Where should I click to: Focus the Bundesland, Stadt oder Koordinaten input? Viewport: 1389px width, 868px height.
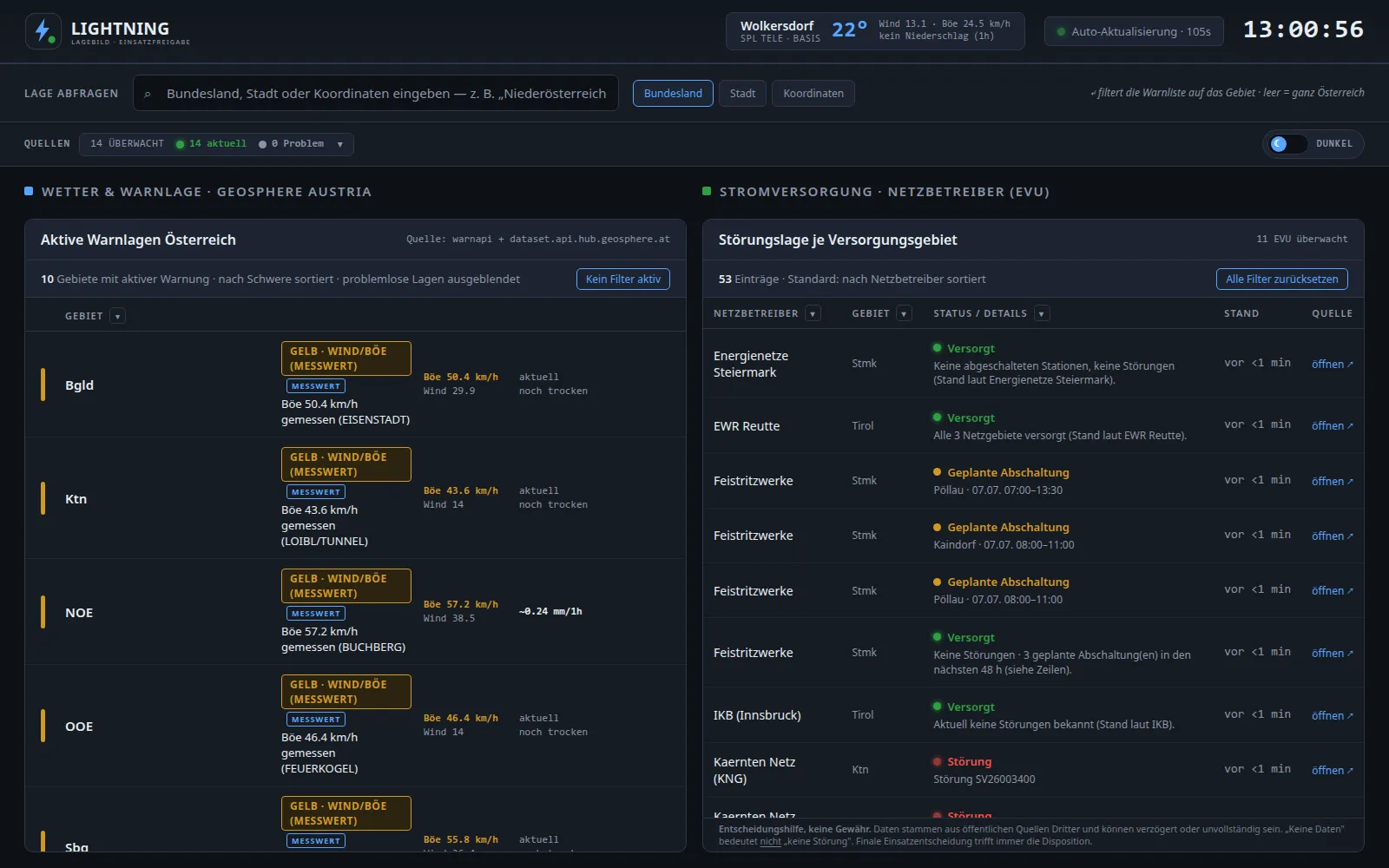(376, 93)
